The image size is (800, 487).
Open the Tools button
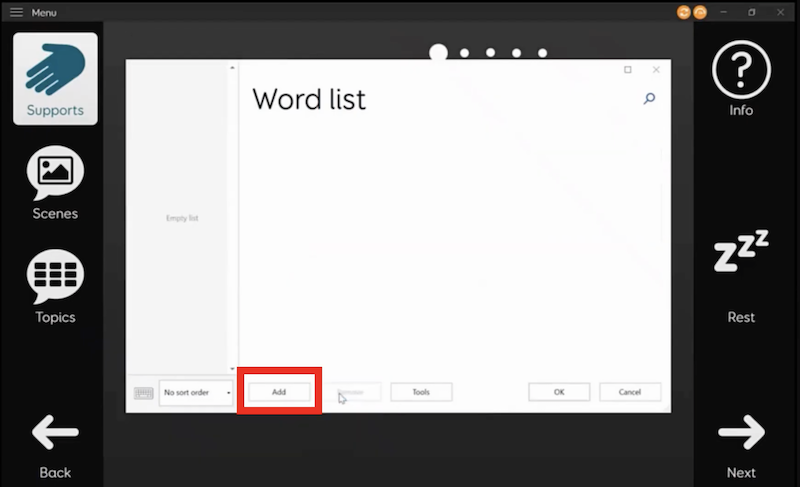coord(421,392)
